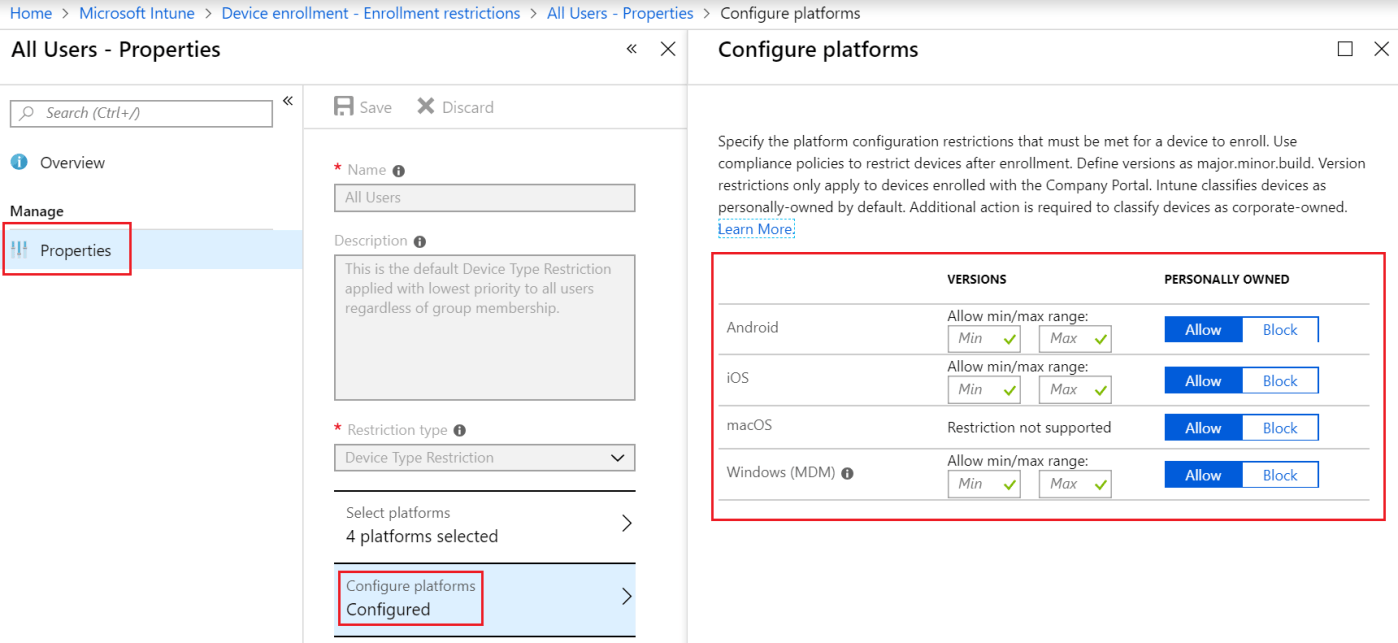Click the Save icon
1398x643 pixels.
pyautogui.click(x=345, y=106)
